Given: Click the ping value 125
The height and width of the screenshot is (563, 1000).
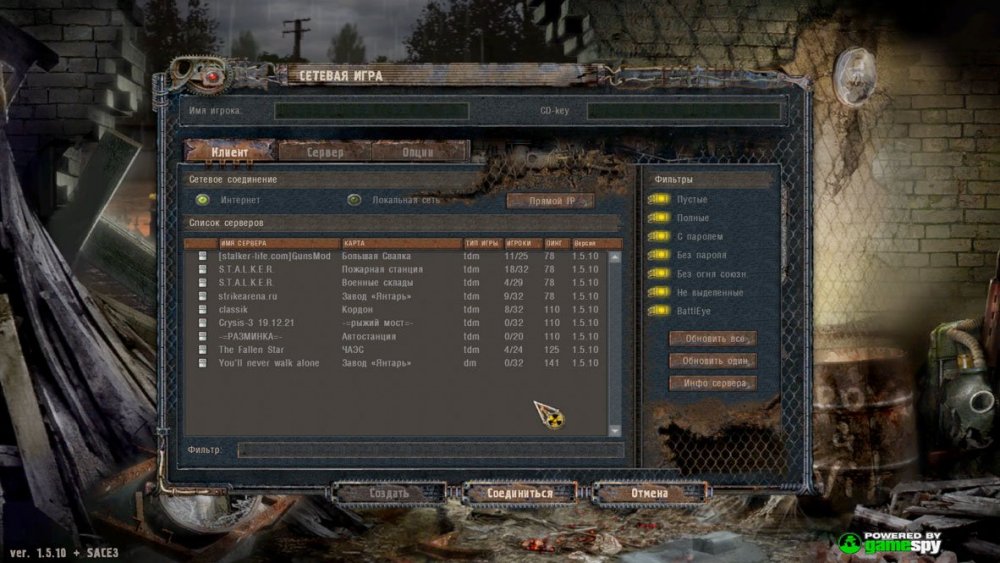Looking at the screenshot, I should tap(552, 349).
